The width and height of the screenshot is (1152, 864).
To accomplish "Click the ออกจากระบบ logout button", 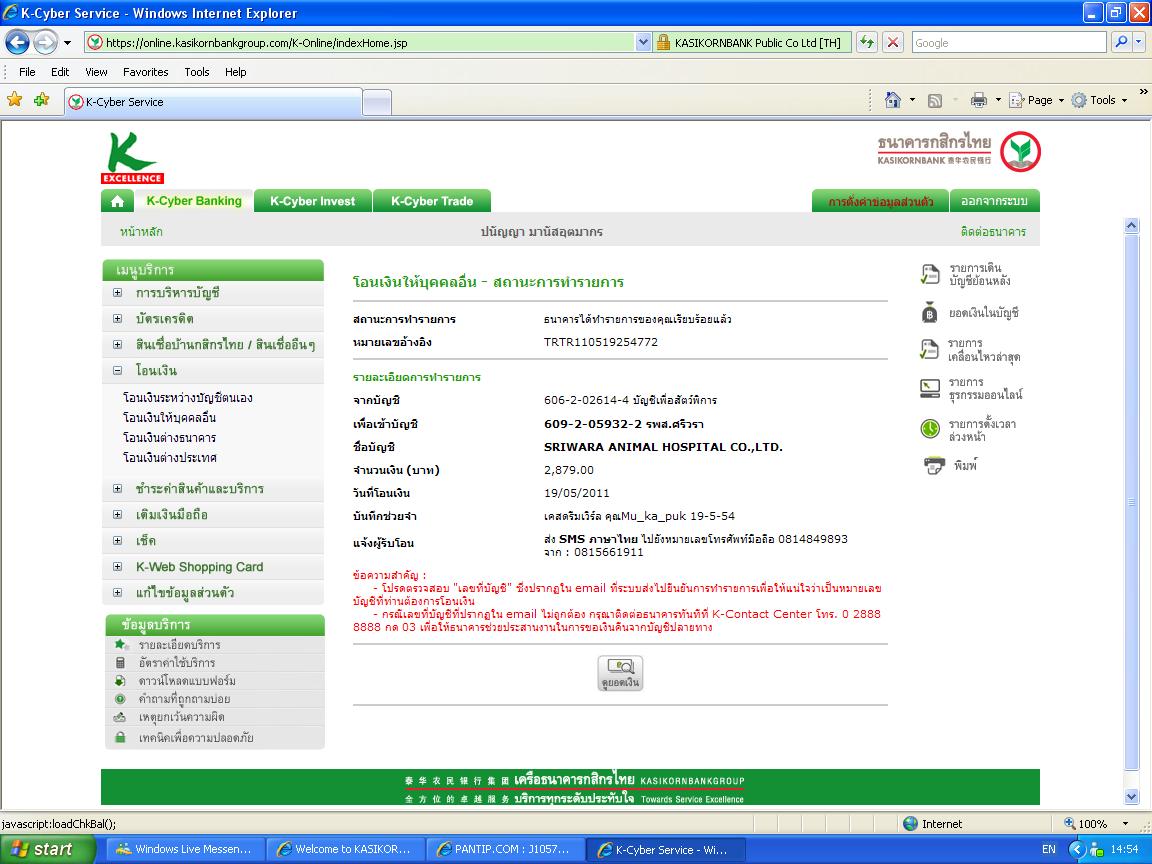I will [994, 201].
